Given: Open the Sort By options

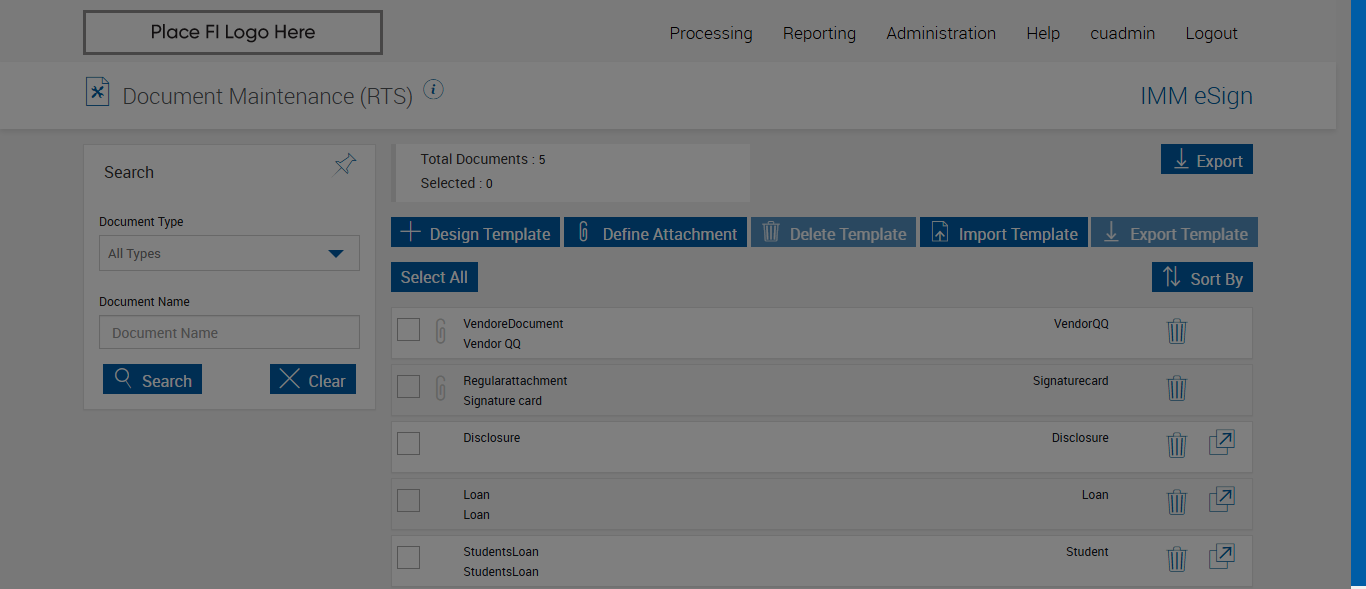Looking at the screenshot, I should pos(1202,278).
